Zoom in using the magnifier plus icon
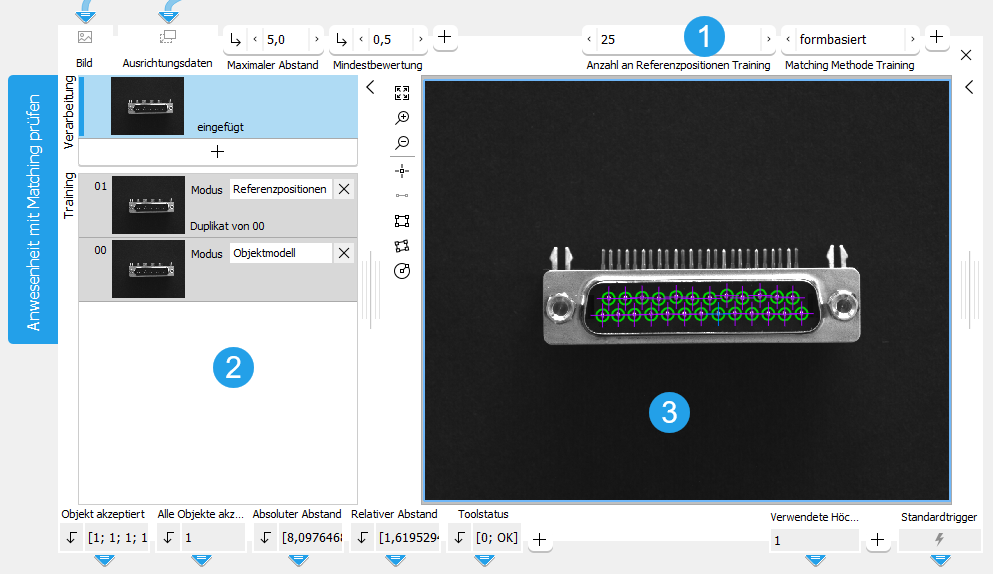The image size is (993, 574). 402,118
